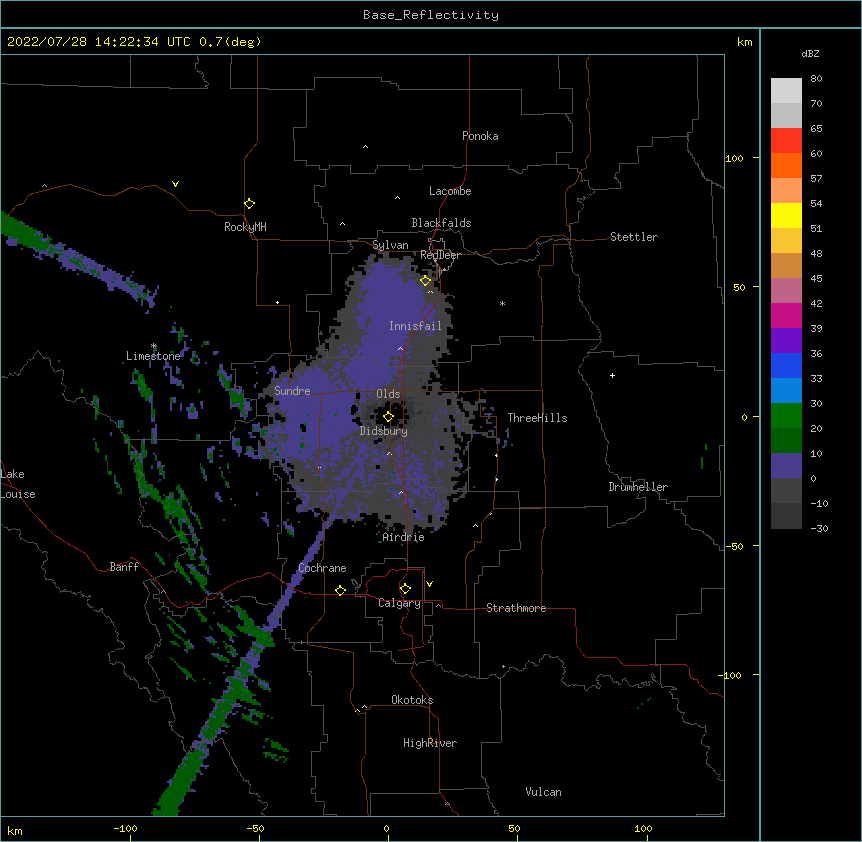Viewport: 862px width, 842px height.
Task: Click the purple 0-10 dBZ legend swatch
Action: 786,466
